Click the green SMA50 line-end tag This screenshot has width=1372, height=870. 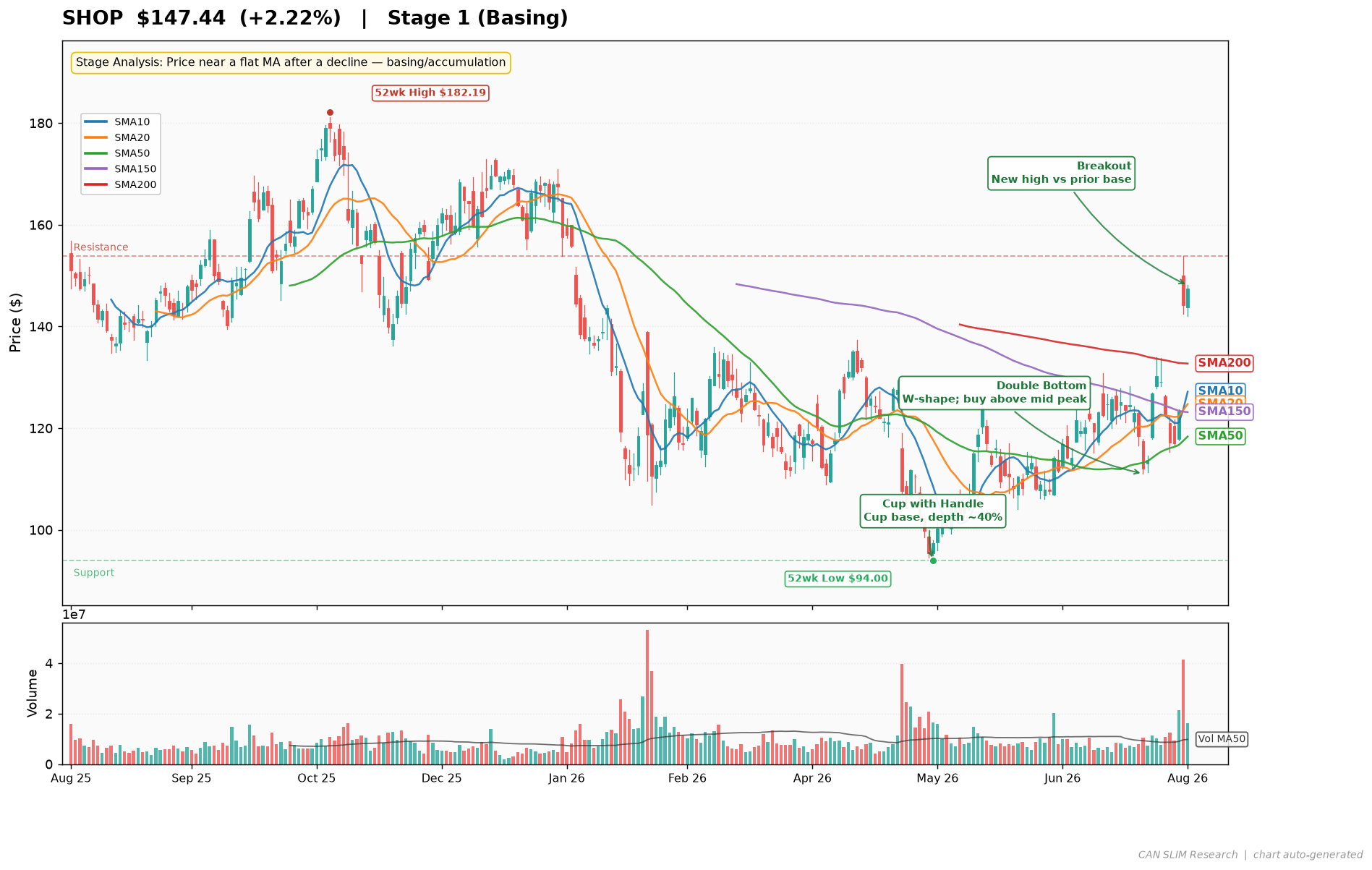pyautogui.click(x=1220, y=436)
